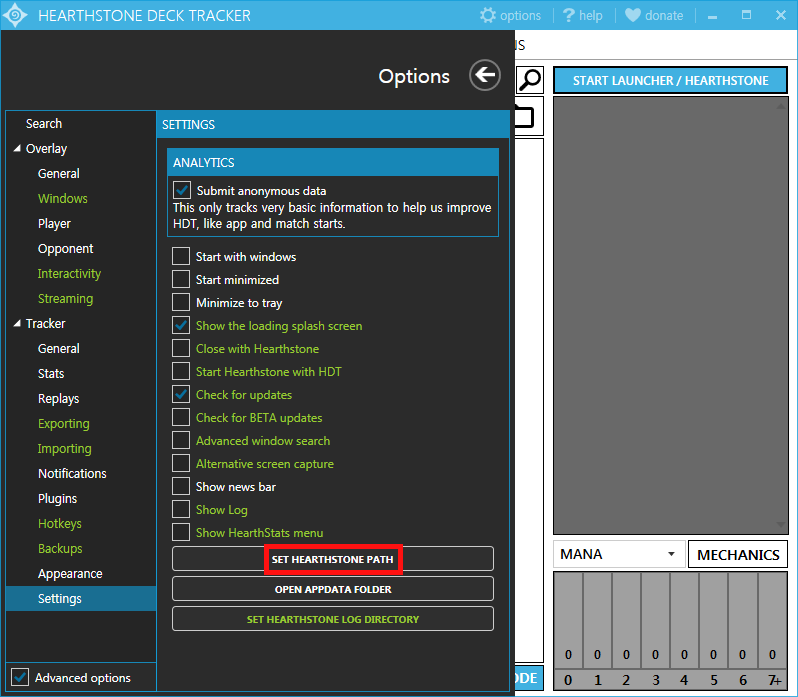This screenshot has height=697, width=798.
Task: Click Open AppData Folder button
Action: (x=333, y=589)
